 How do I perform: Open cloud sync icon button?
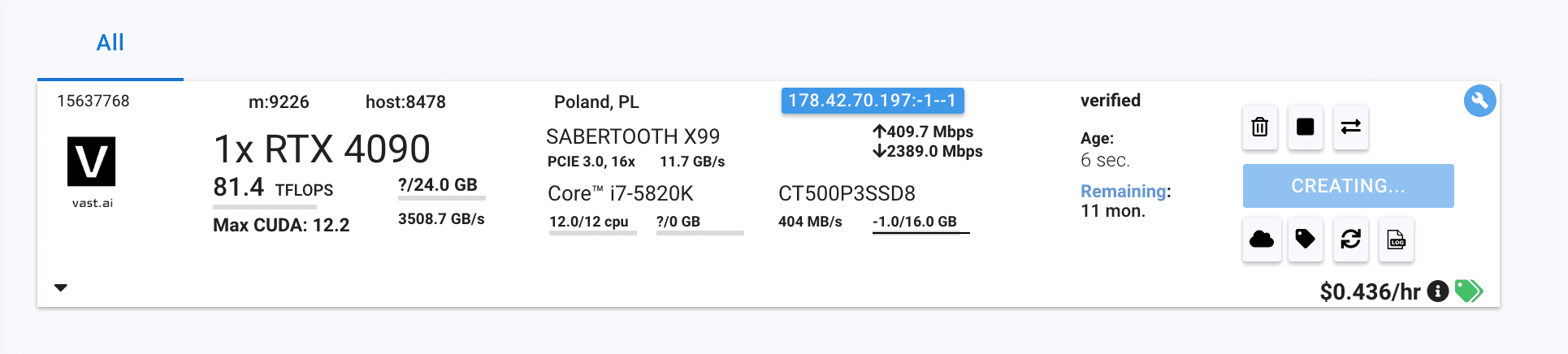coord(1262,240)
